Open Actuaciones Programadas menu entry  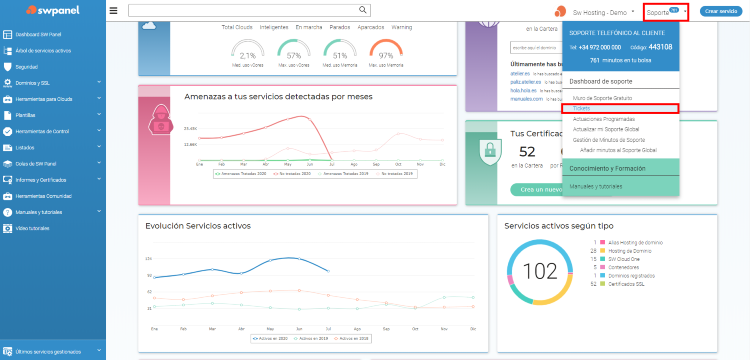pyautogui.click(x=604, y=119)
